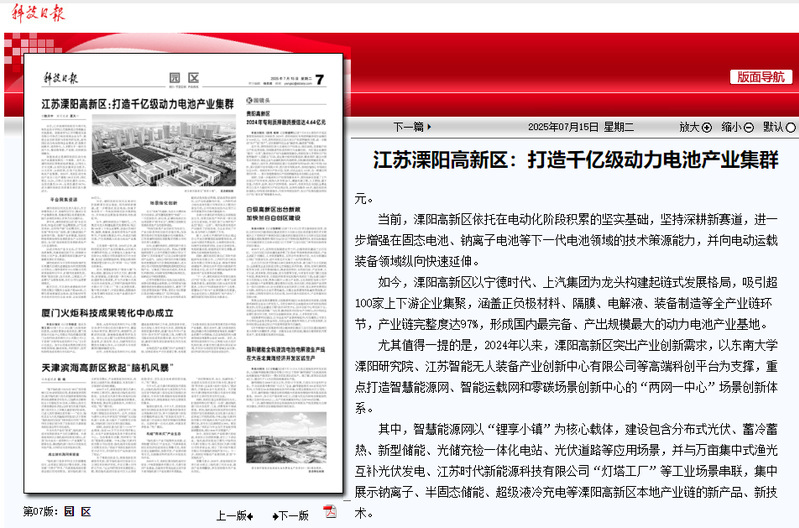
Task: Click 放大 zoom-in text size icon
Action: [708, 127]
